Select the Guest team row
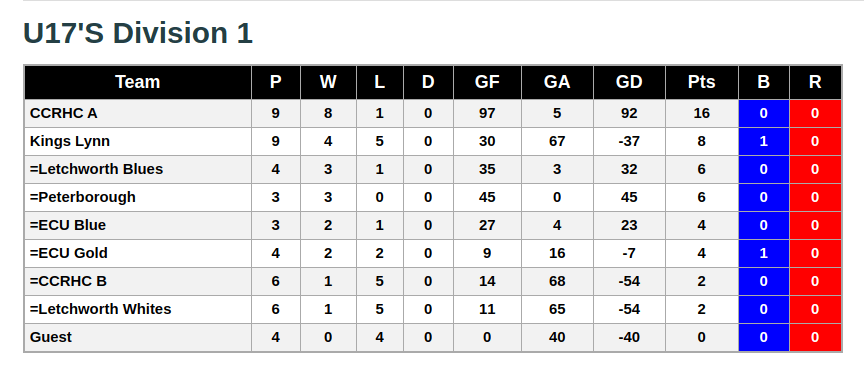Image resolution: width=864 pixels, height=370 pixels. point(433,337)
